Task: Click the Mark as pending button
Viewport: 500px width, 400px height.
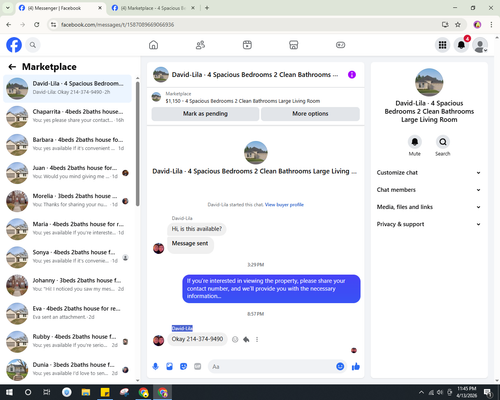Action: click(205, 114)
